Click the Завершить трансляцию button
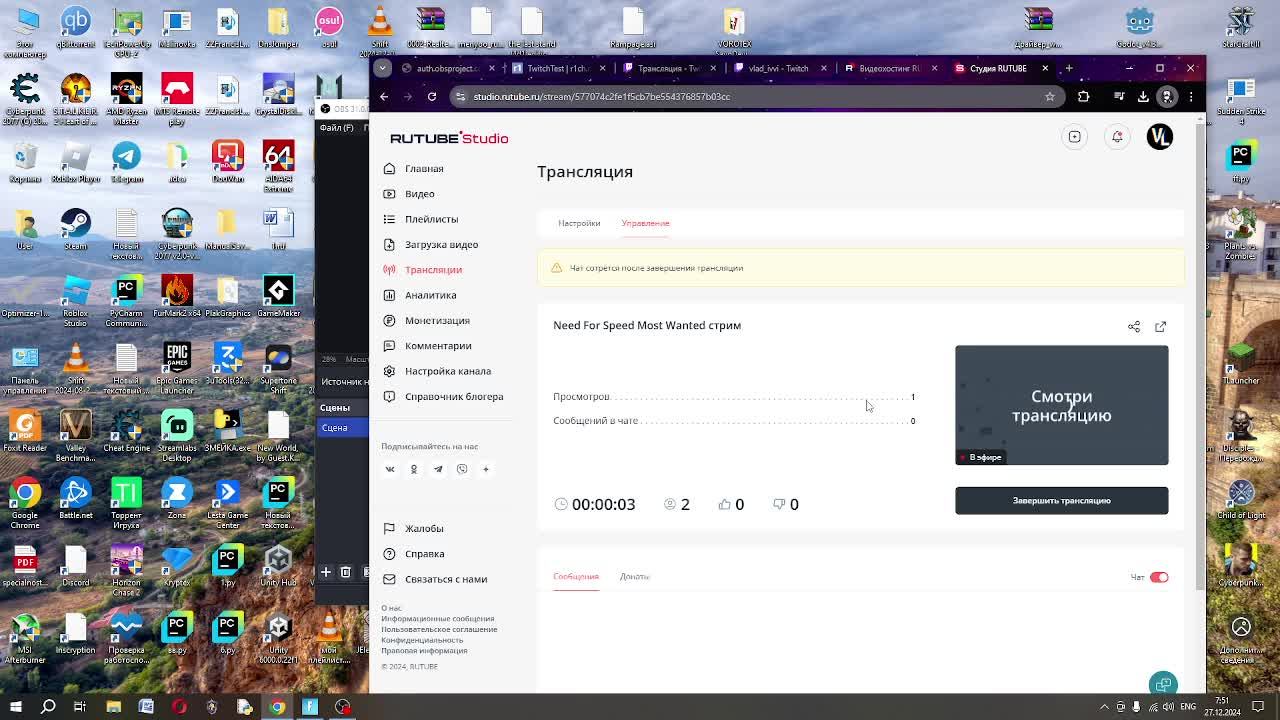This screenshot has width=1280, height=720. point(1061,500)
